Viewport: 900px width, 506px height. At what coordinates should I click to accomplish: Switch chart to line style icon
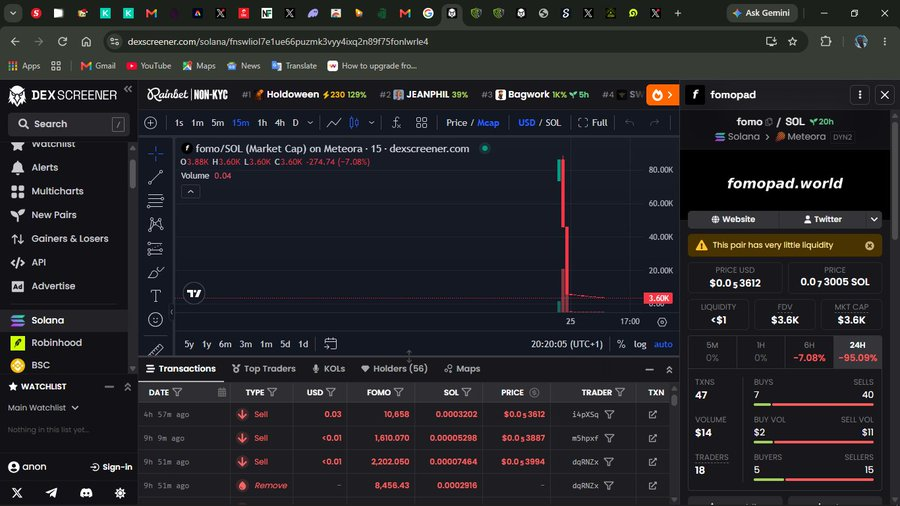coord(333,123)
